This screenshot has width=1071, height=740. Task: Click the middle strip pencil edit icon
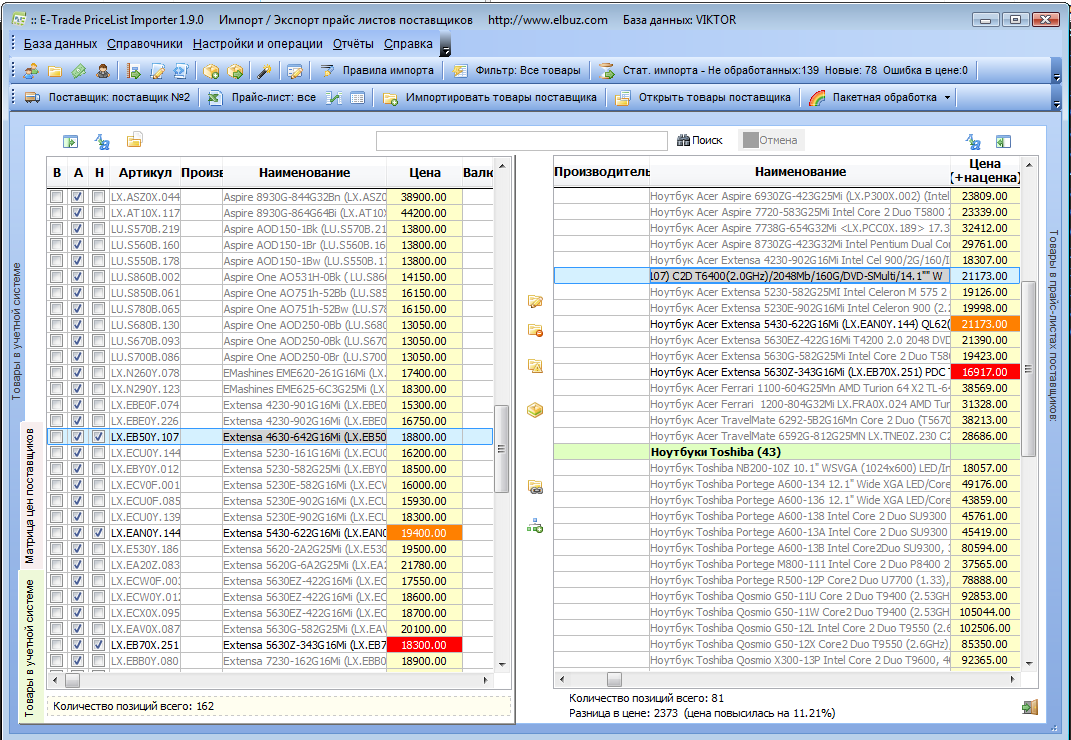pos(536,301)
